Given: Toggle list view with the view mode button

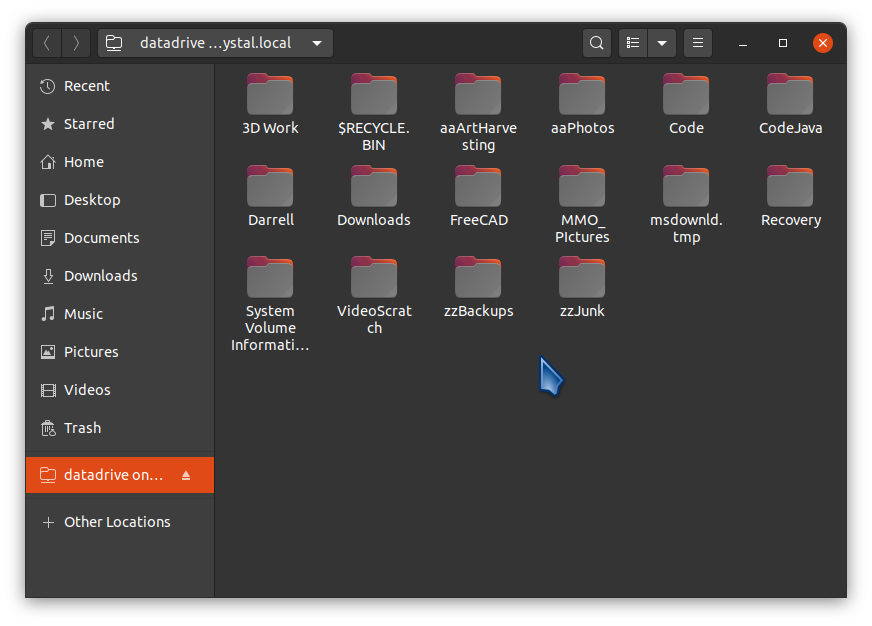Looking at the screenshot, I should (x=633, y=43).
